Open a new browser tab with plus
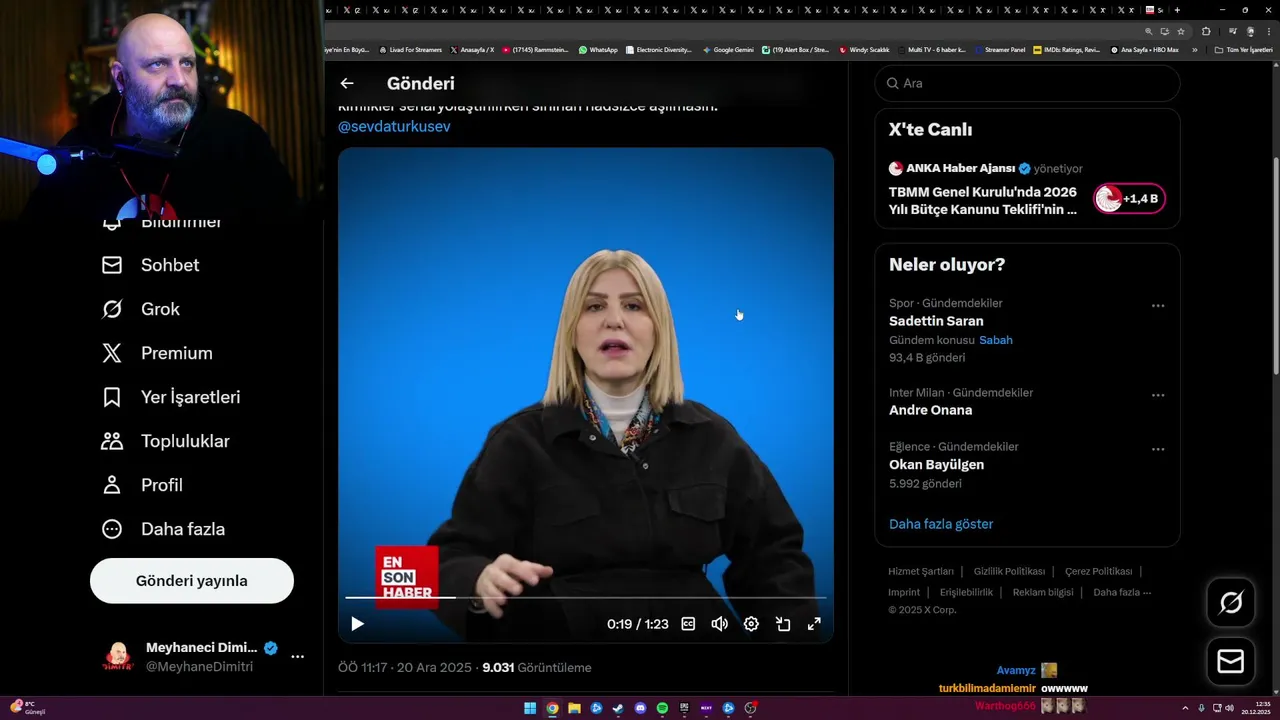 pos(1177,10)
